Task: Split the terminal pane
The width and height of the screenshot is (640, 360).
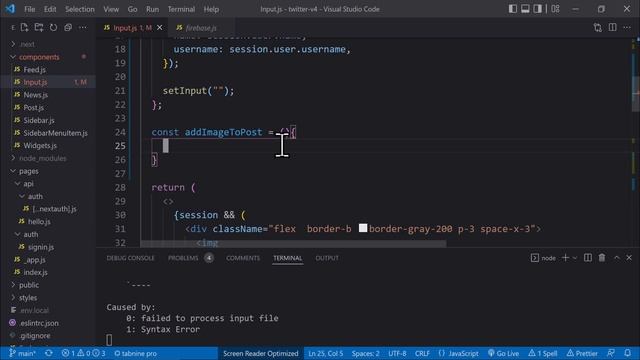Action: (x=587, y=258)
